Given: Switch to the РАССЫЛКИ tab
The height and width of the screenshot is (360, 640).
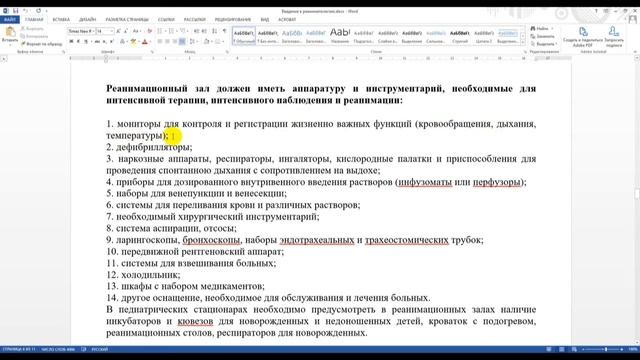Looking at the screenshot, I should pyautogui.click(x=194, y=19).
